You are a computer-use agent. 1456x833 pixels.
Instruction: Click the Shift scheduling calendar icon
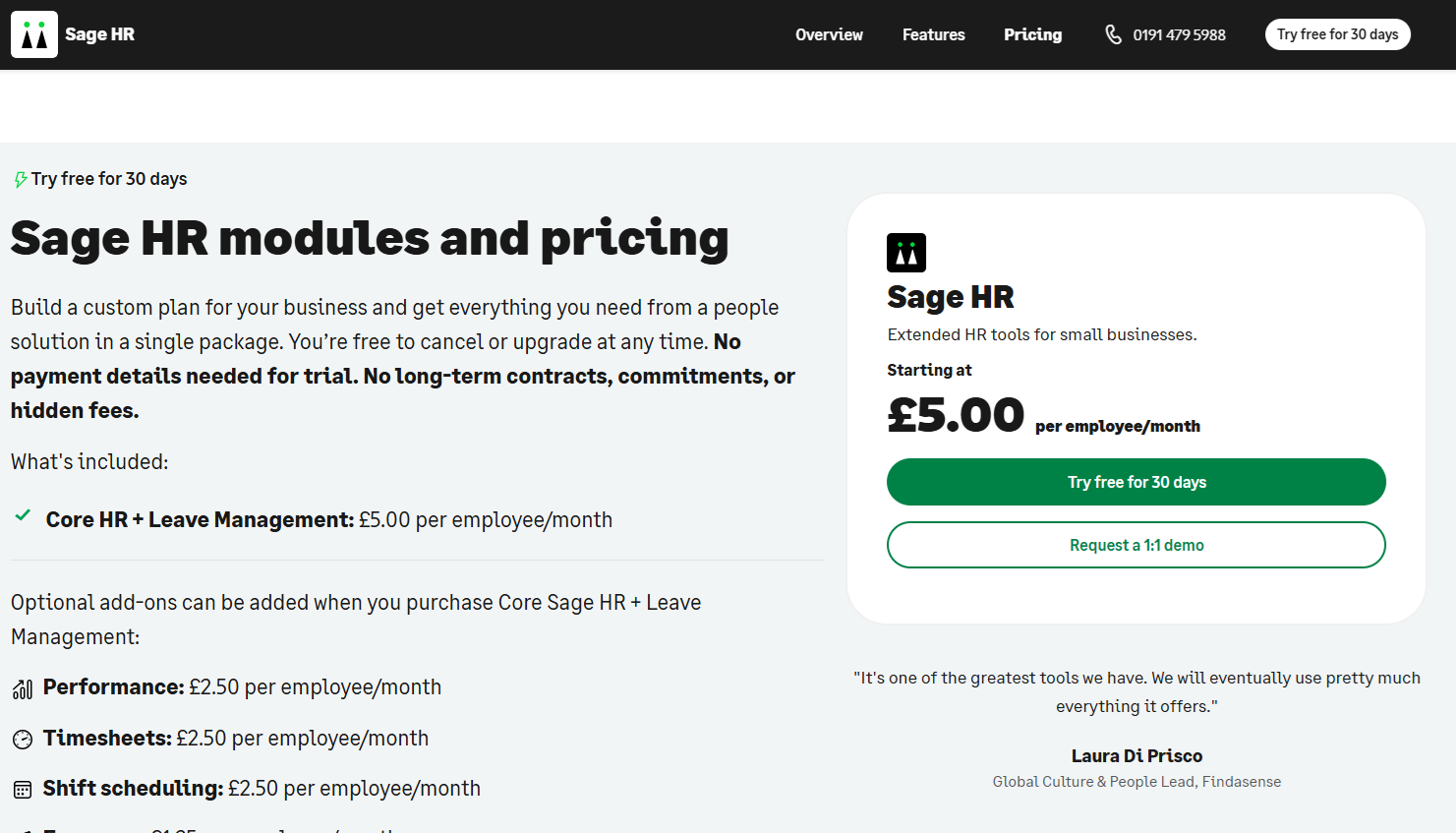coord(22,789)
